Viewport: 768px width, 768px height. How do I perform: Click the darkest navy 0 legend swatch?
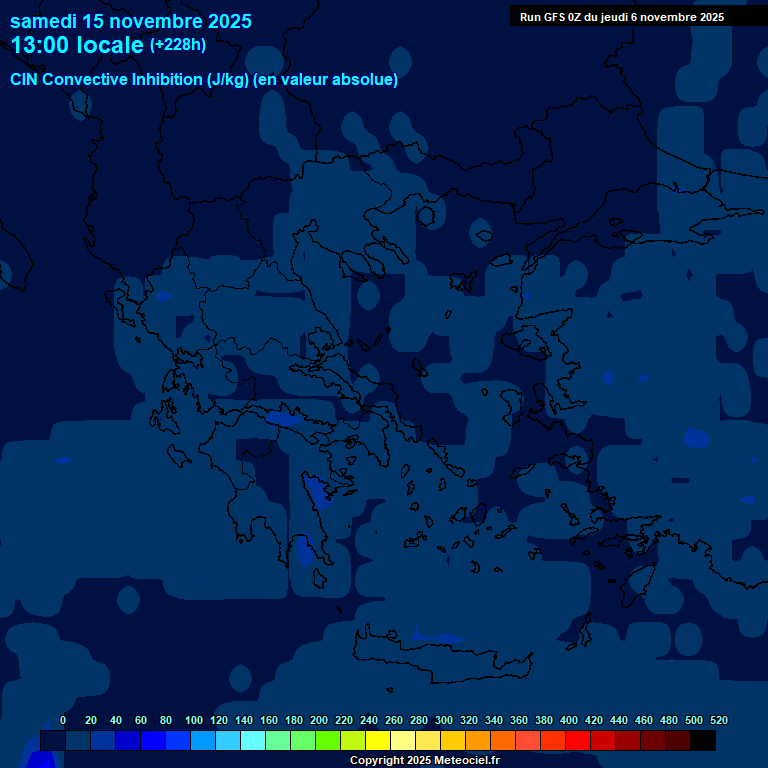click(x=53, y=740)
